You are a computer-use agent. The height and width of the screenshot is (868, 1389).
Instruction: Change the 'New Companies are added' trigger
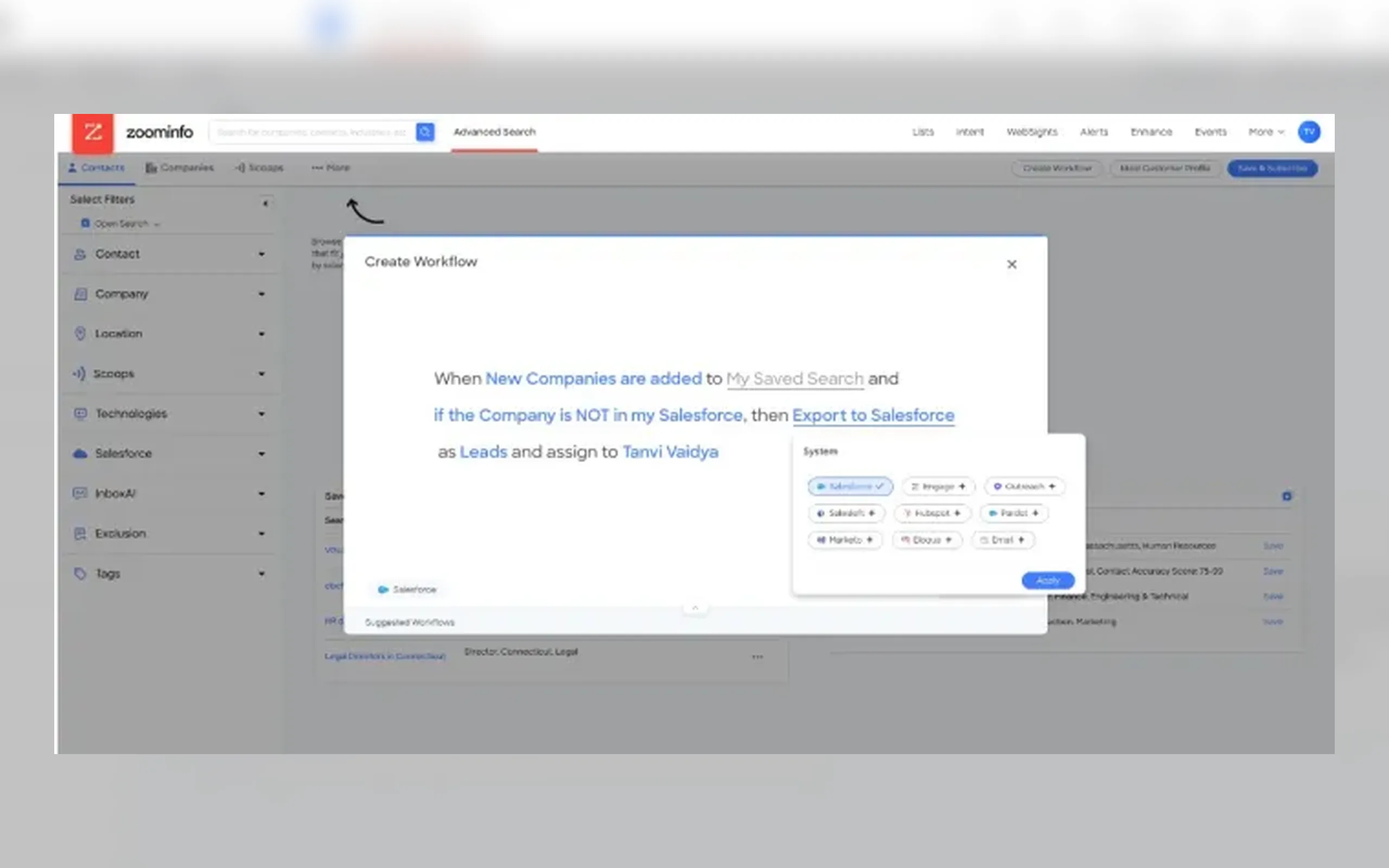[594, 379]
